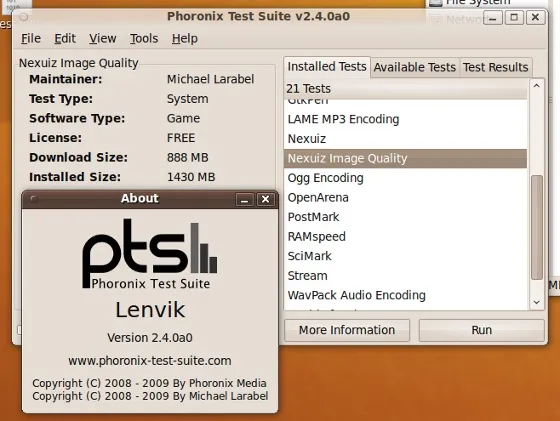Select the OpenArena test
Screen dimensions: 560x421
pos(405,197)
